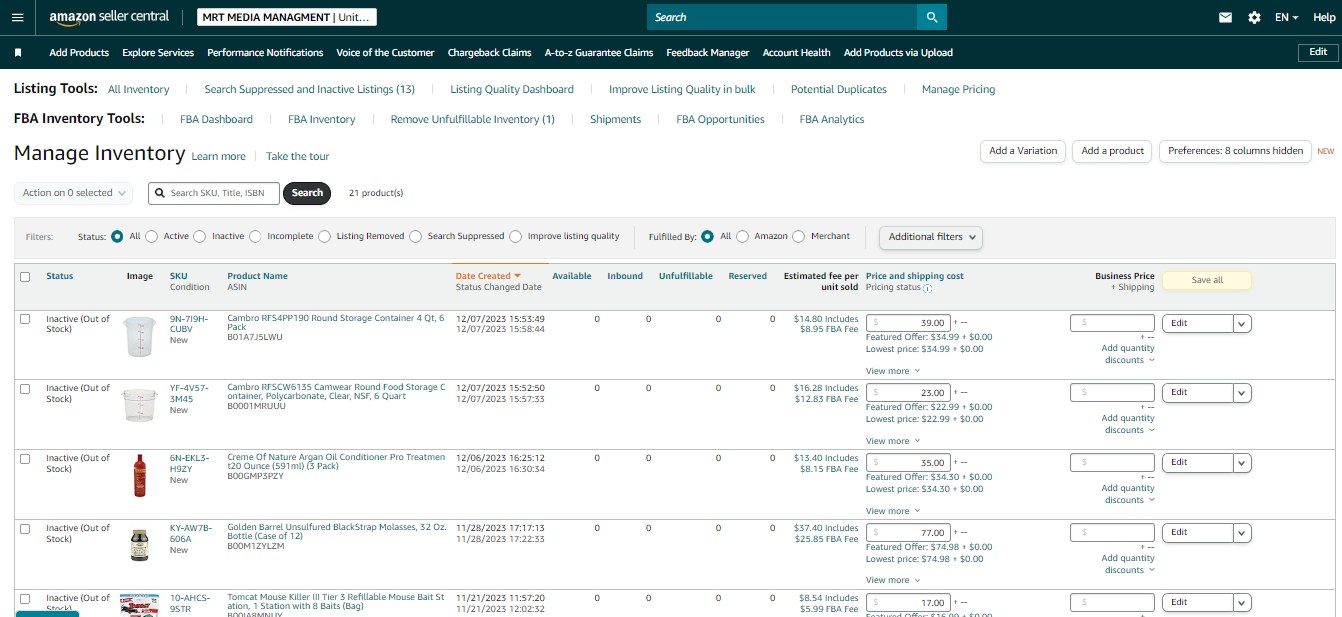Open Performance Notifications menu item
The width and height of the screenshot is (1342, 617).
pyautogui.click(x=265, y=52)
